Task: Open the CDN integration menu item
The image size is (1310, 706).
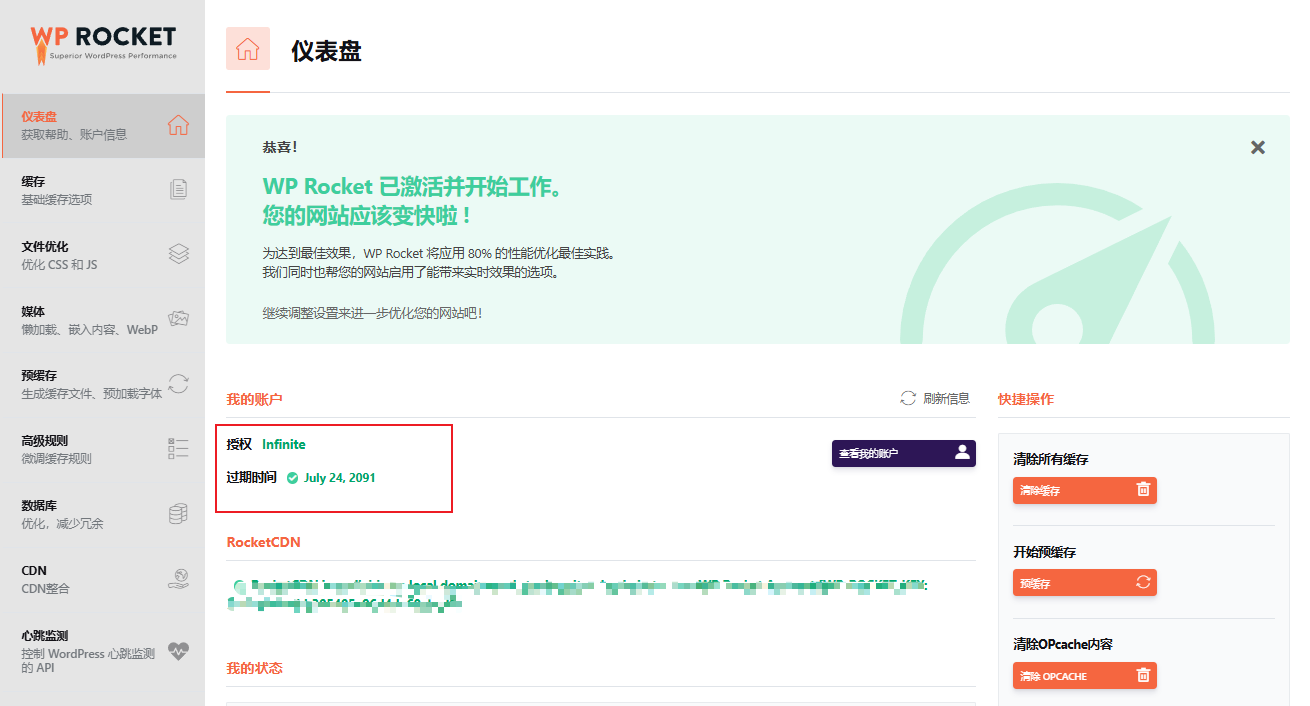Action: [x=102, y=579]
